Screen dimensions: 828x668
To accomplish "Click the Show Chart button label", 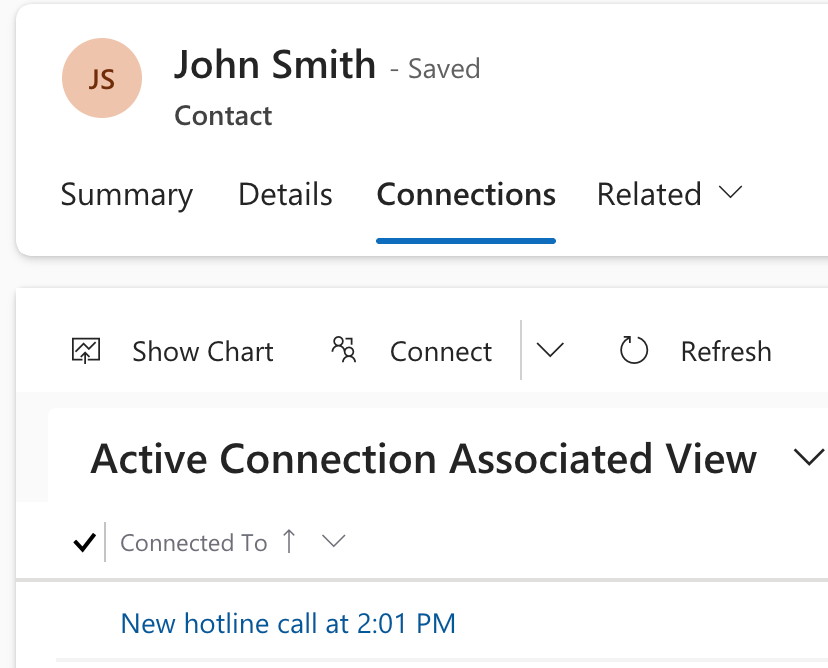I will pyautogui.click(x=202, y=351).
